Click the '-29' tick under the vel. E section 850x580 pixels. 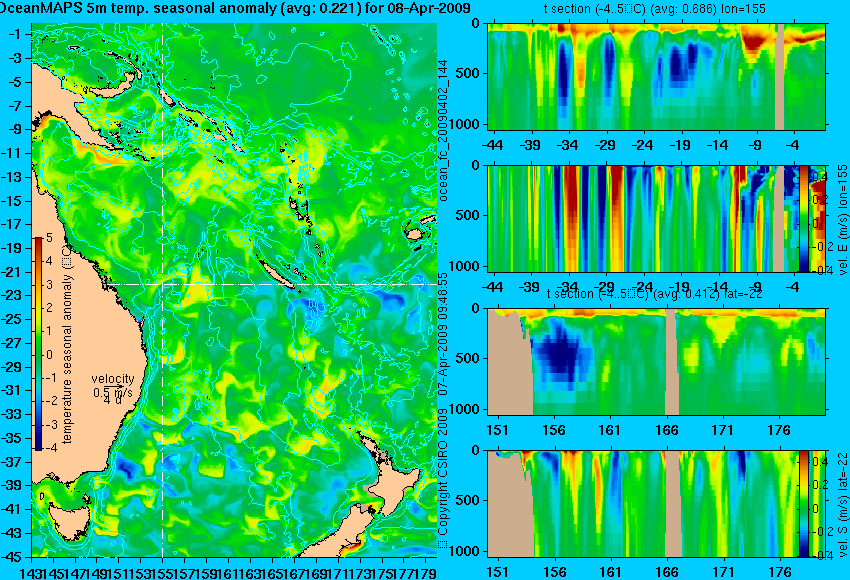point(605,287)
